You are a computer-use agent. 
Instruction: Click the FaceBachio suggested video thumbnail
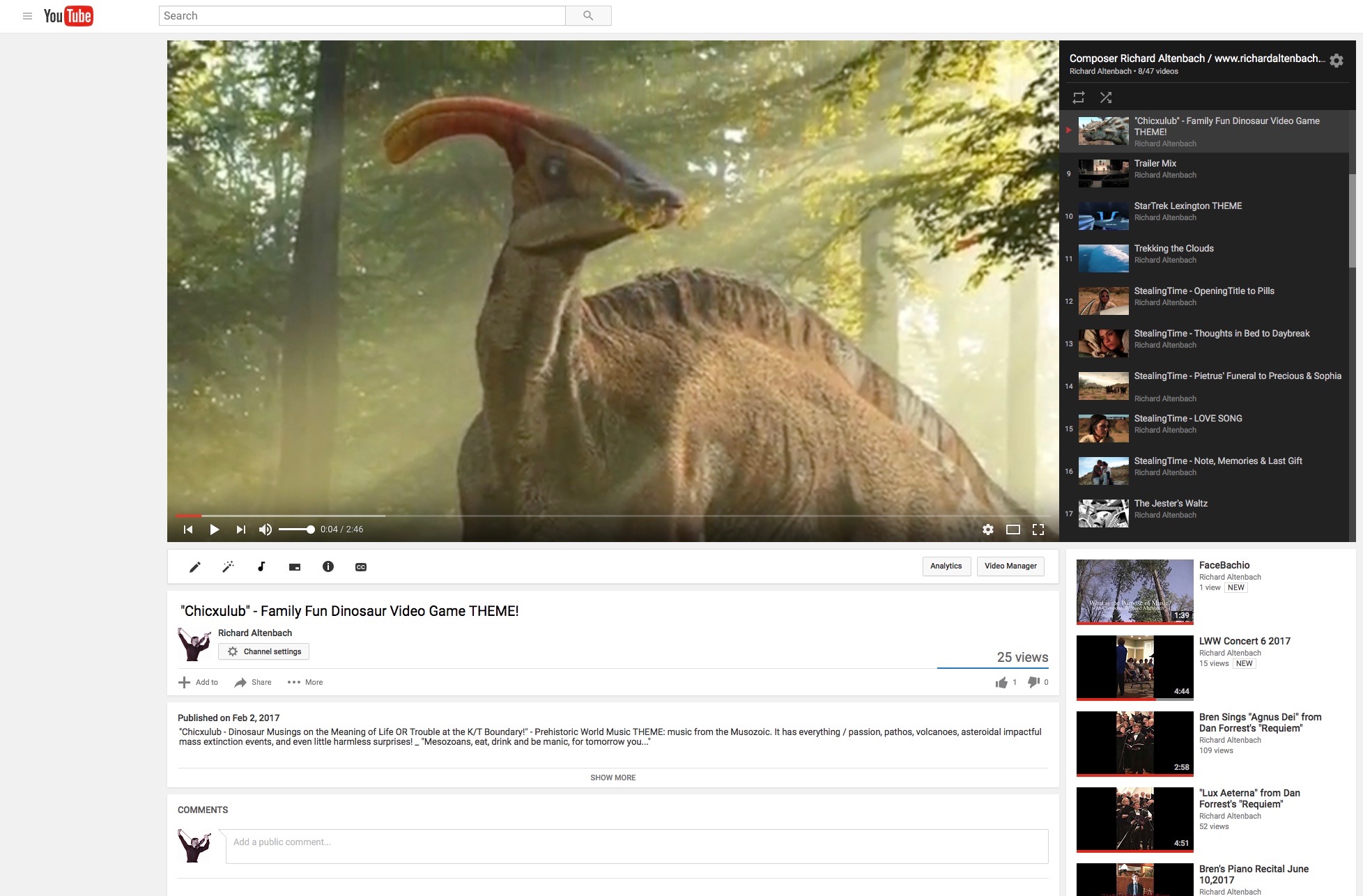point(1135,592)
